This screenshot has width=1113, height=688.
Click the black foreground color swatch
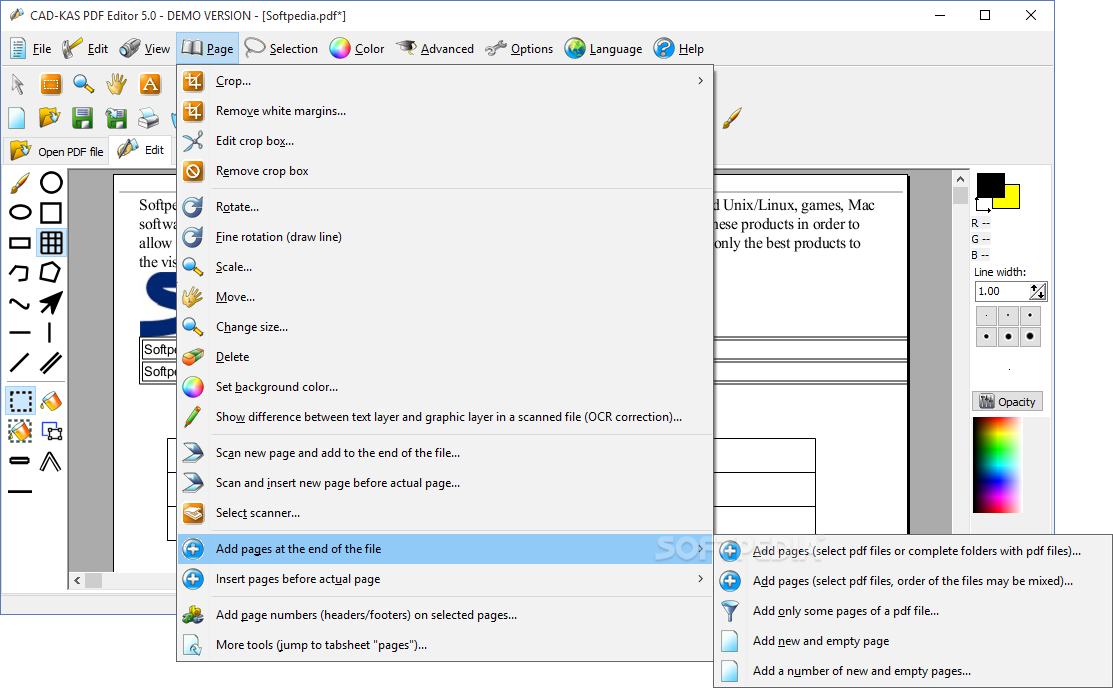click(990, 185)
